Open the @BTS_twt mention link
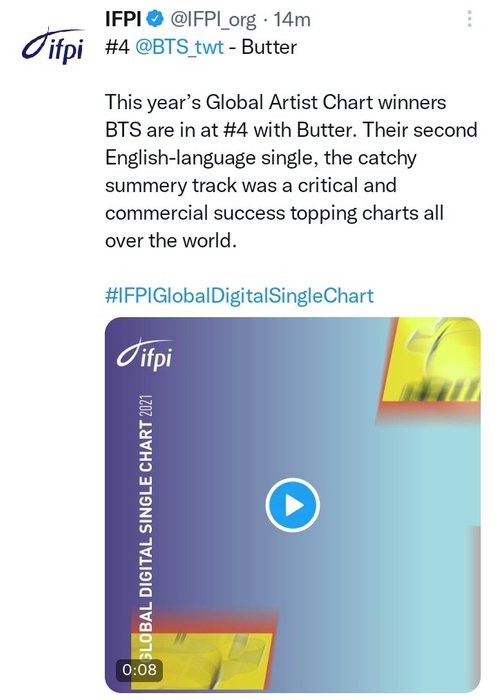 [x=179, y=47]
